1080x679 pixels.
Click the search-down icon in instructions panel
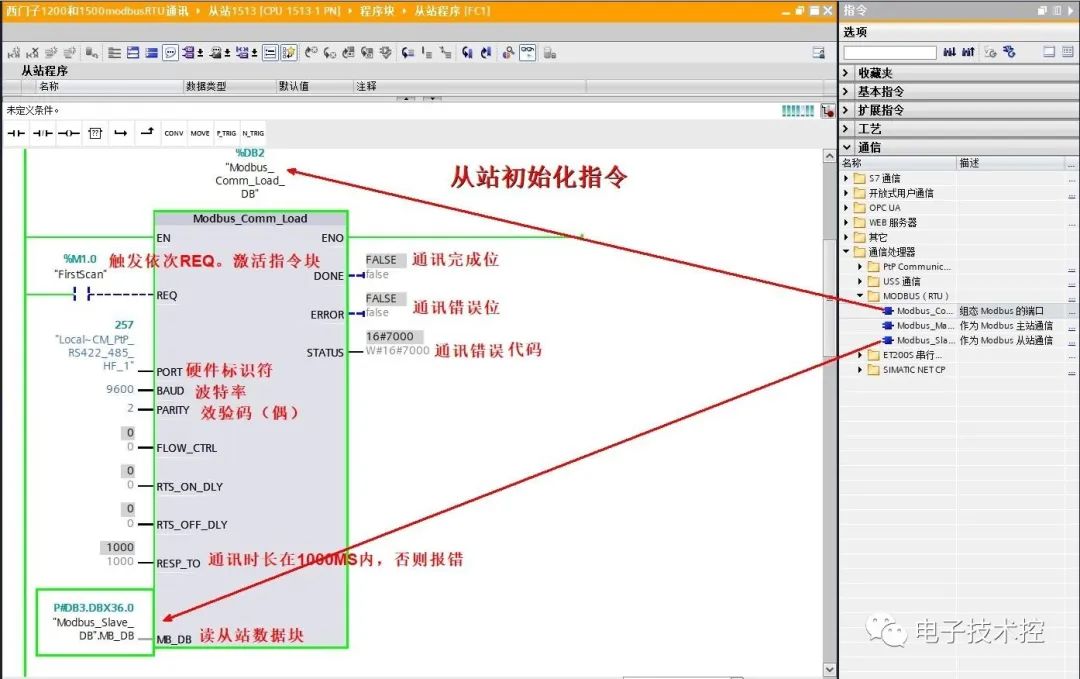949,52
